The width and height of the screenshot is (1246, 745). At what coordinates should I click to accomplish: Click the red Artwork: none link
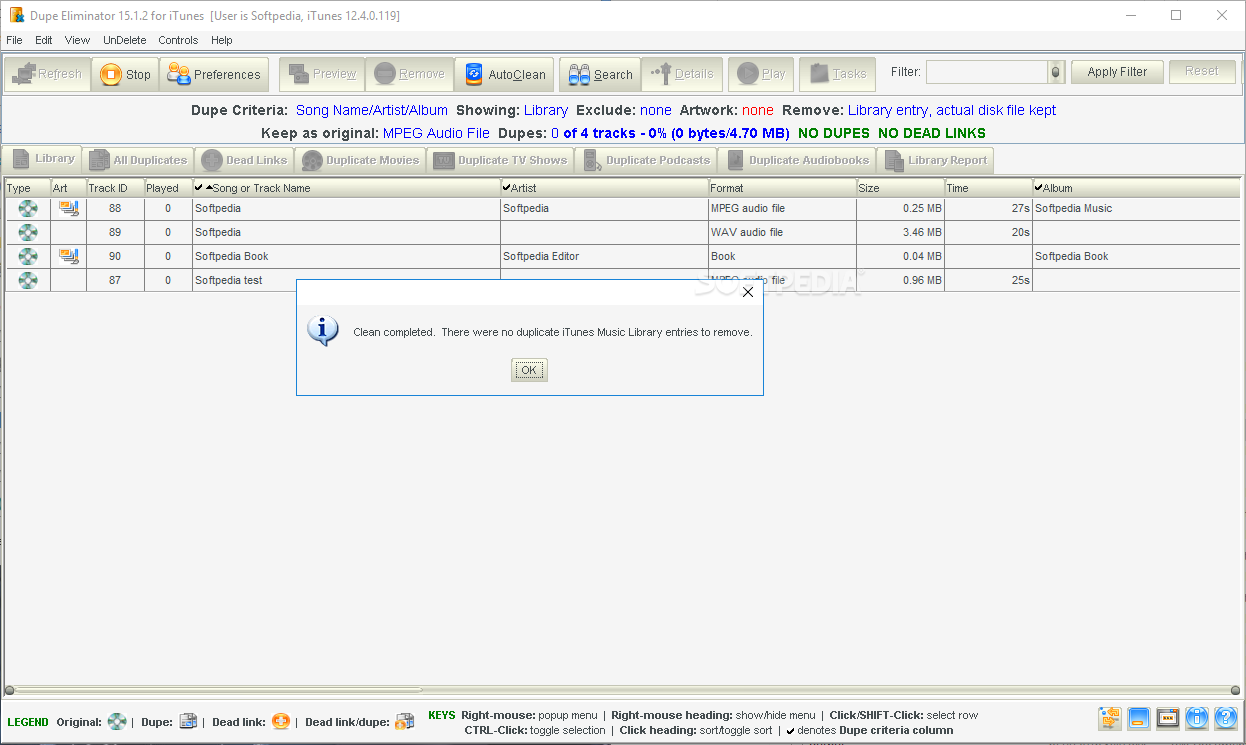[x=758, y=111]
